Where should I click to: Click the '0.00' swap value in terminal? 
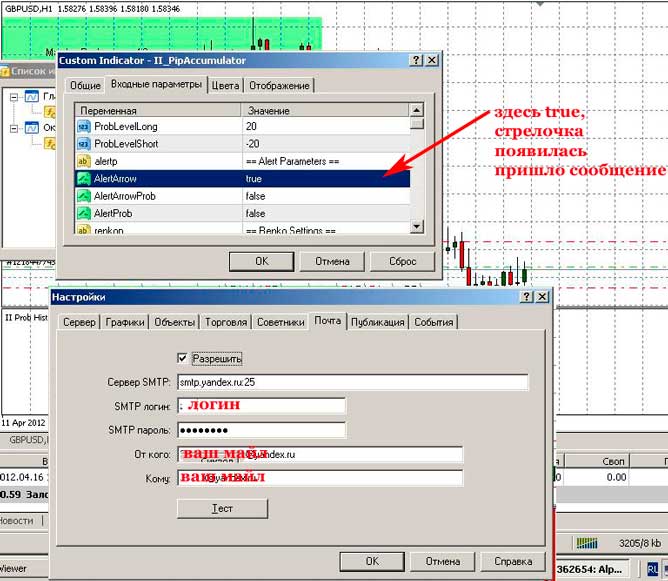pos(616,477)
